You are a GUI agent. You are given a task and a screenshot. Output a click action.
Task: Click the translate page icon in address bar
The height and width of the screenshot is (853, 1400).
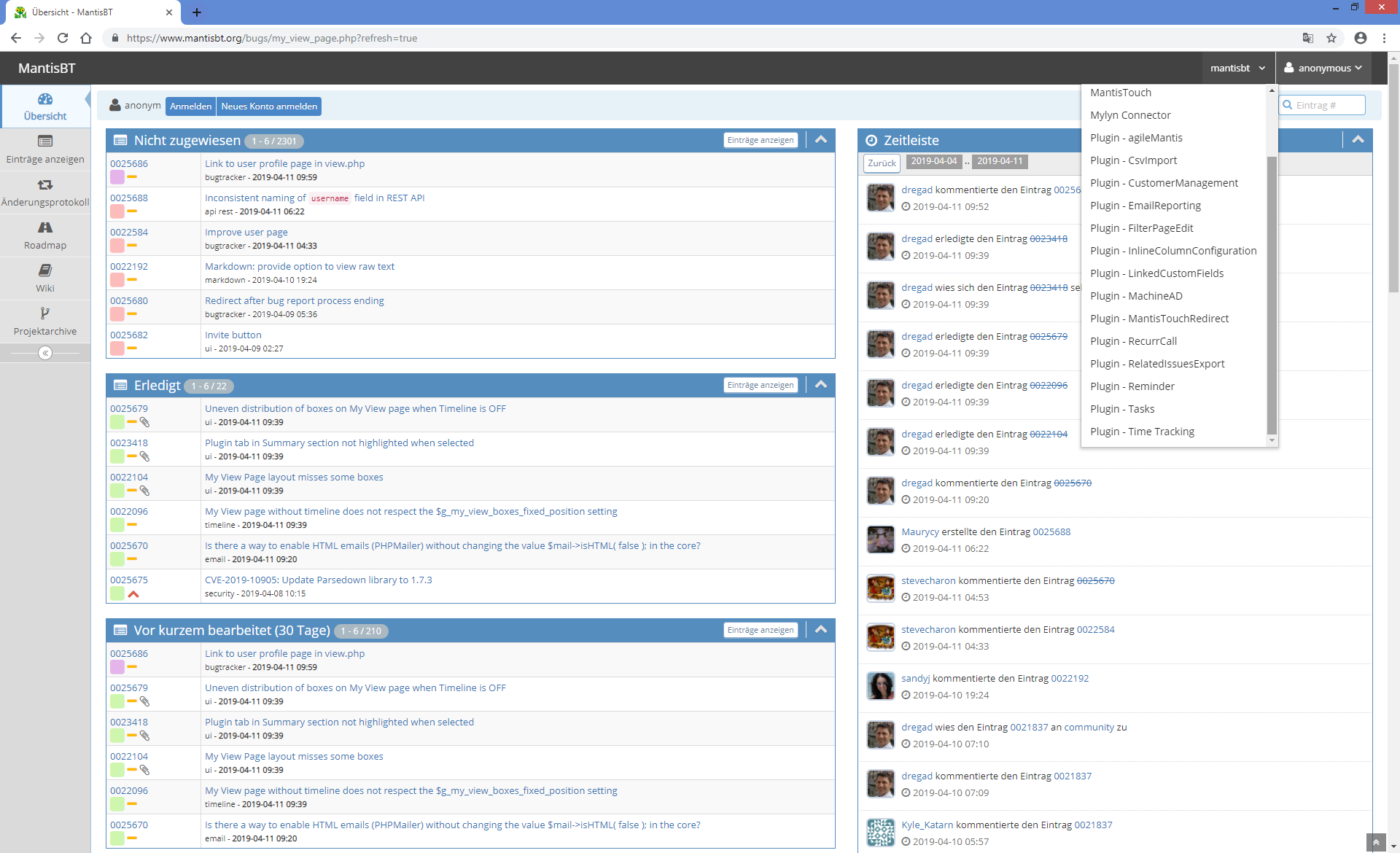(x=1308, y=38)
